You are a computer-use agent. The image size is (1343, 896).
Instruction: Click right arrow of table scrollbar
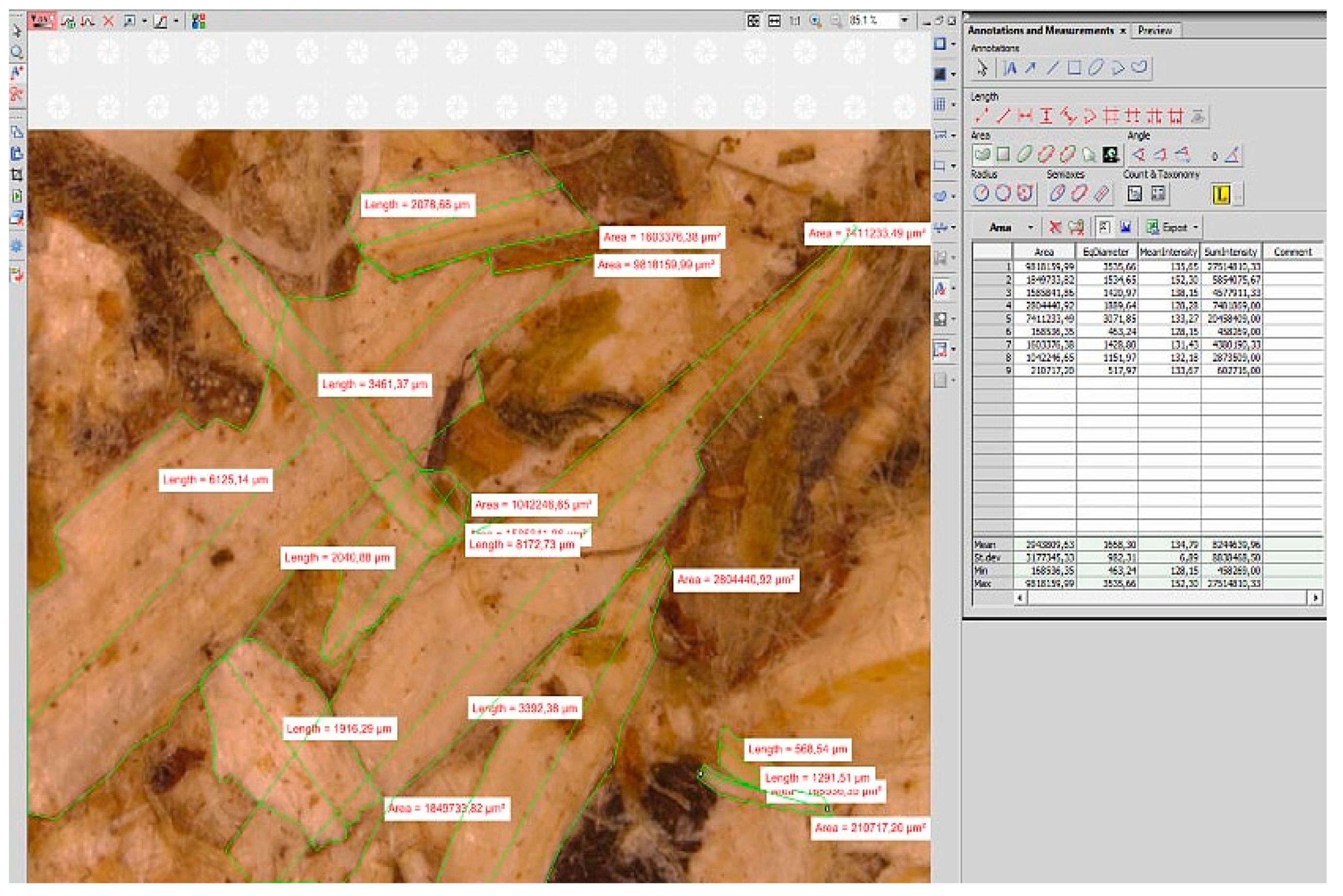[x=1316, y=598]
